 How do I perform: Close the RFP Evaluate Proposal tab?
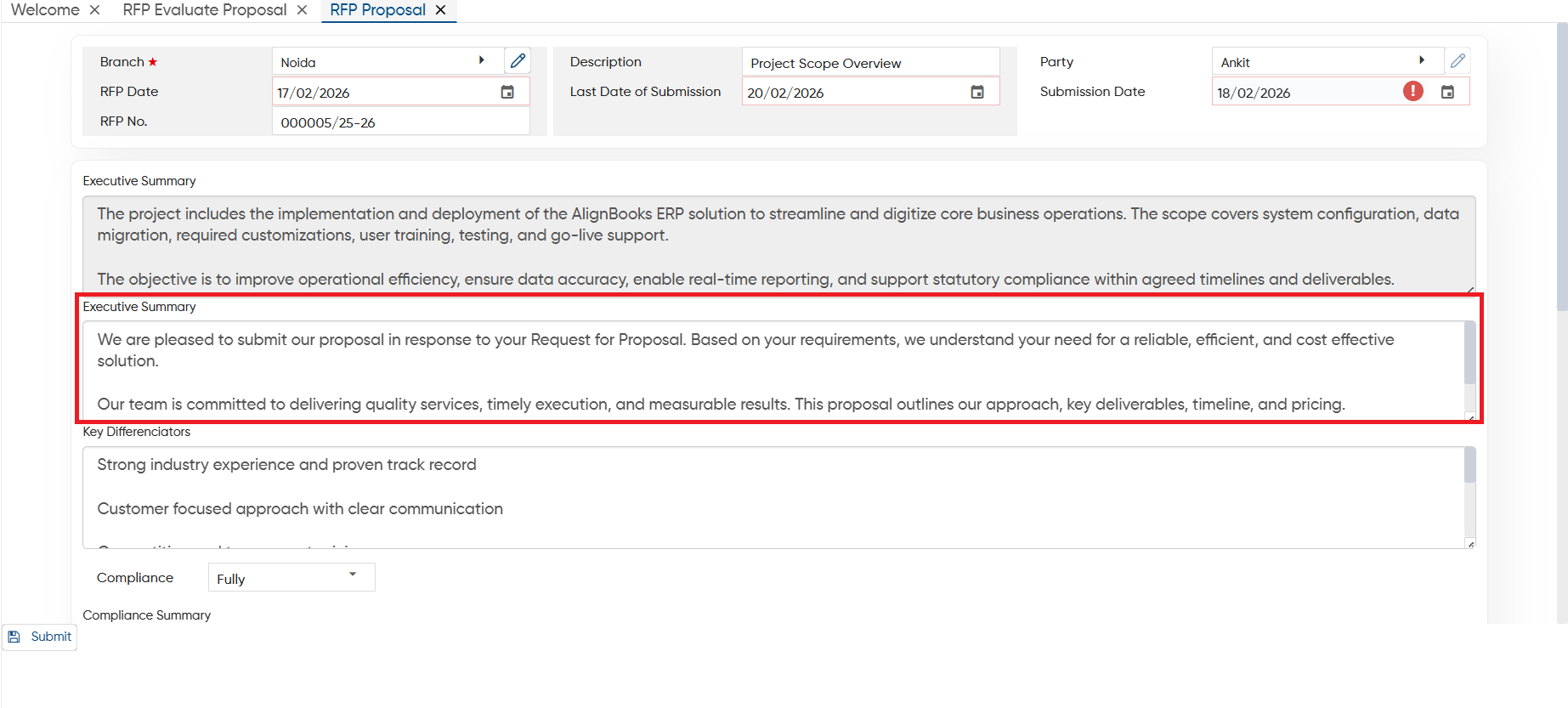[302, 10]
